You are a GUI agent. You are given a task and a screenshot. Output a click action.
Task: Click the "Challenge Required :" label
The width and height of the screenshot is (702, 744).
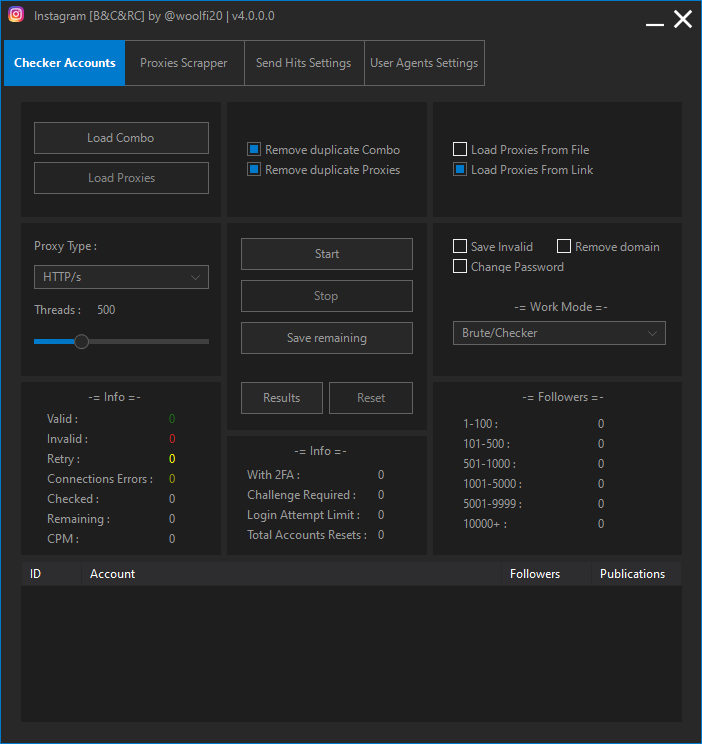pyautogui.click(x=301, y=495)
